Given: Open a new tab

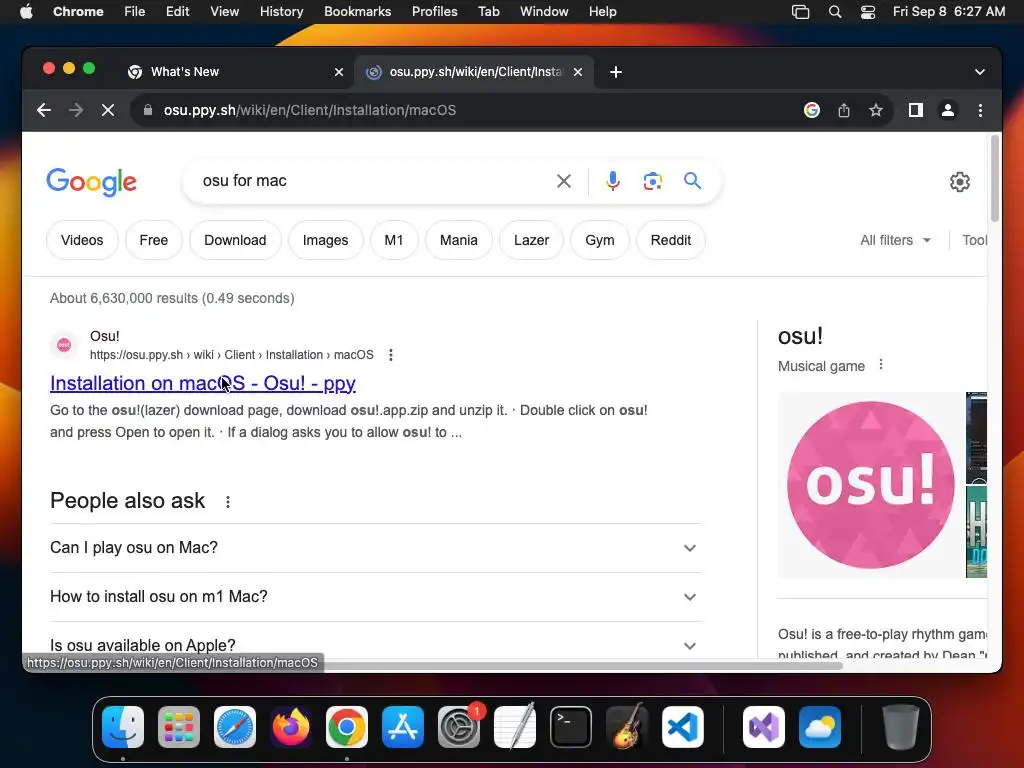Looking at the screenshot, I should point(615,72).
